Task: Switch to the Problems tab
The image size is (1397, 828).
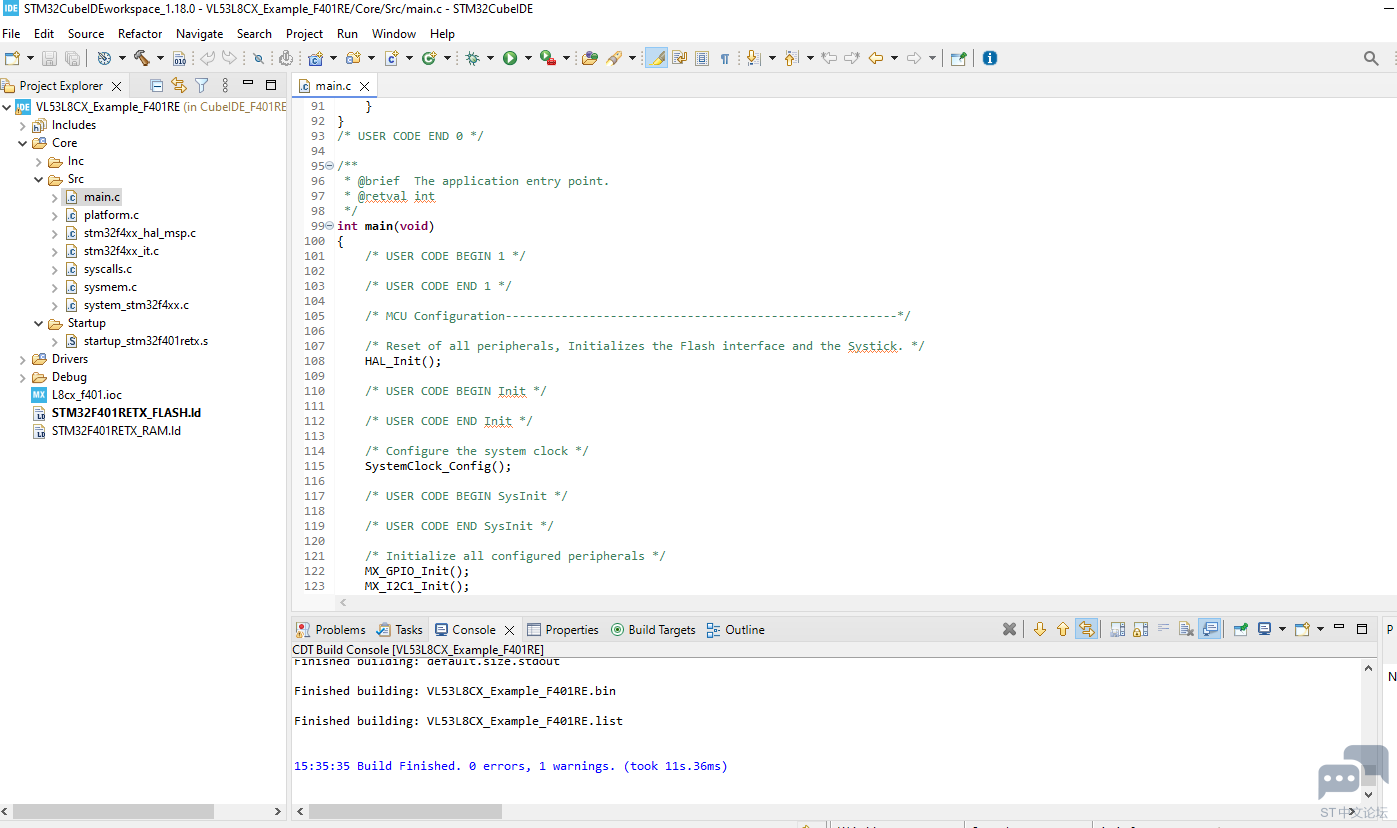Action: tap(331, 629)
